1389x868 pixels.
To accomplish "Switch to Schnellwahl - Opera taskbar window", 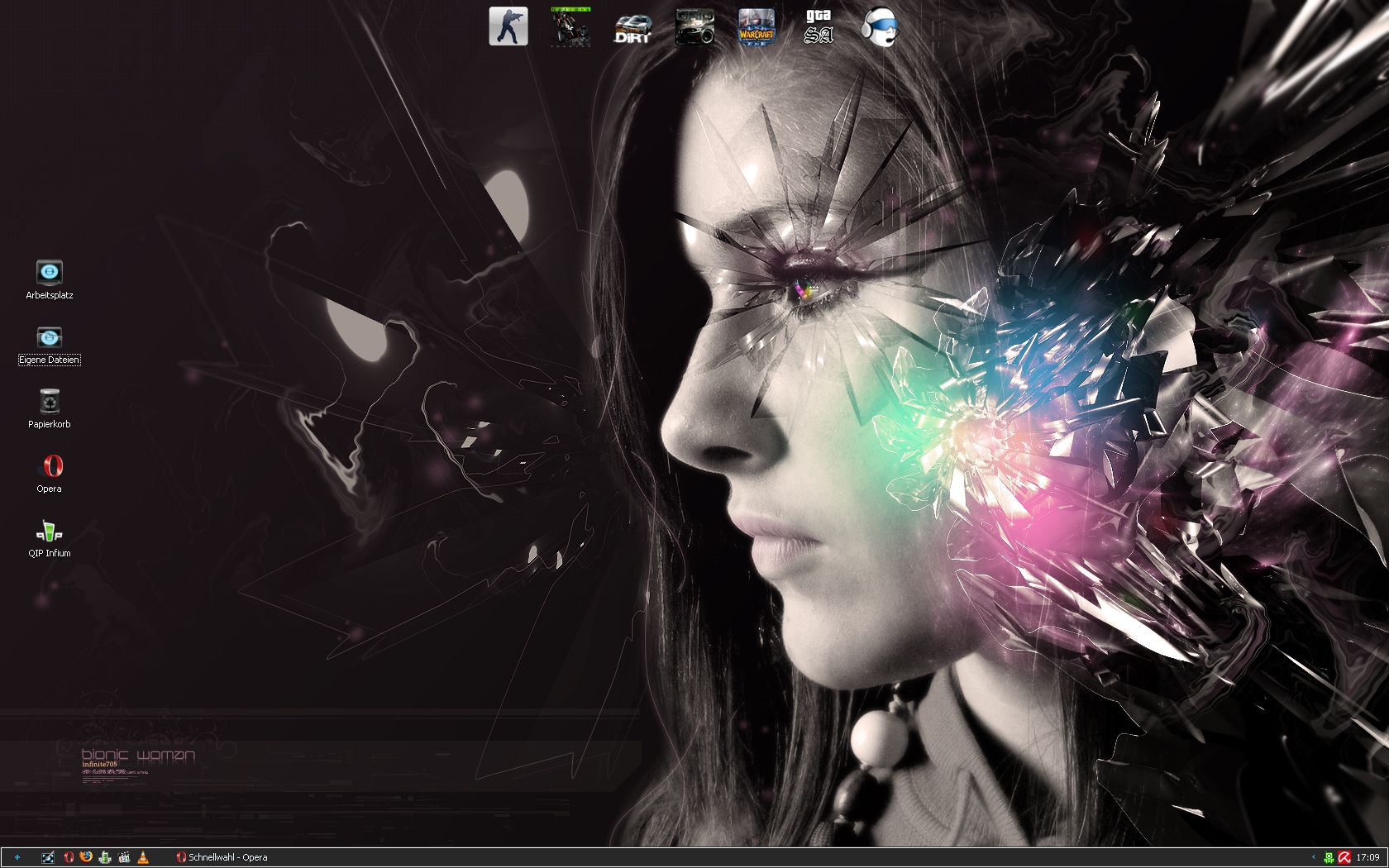I will click(x=222, y=857).
